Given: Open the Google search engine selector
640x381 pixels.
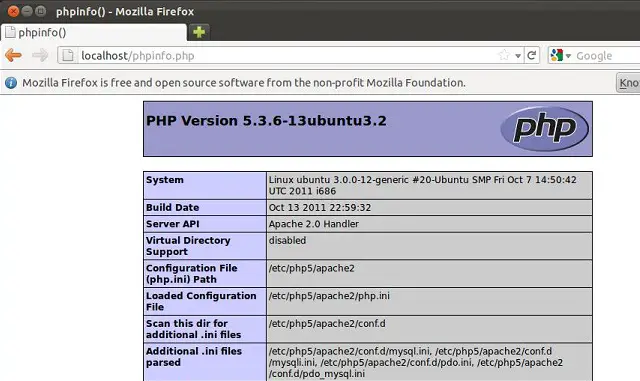Looking at the screenshot, I should 560,55.
